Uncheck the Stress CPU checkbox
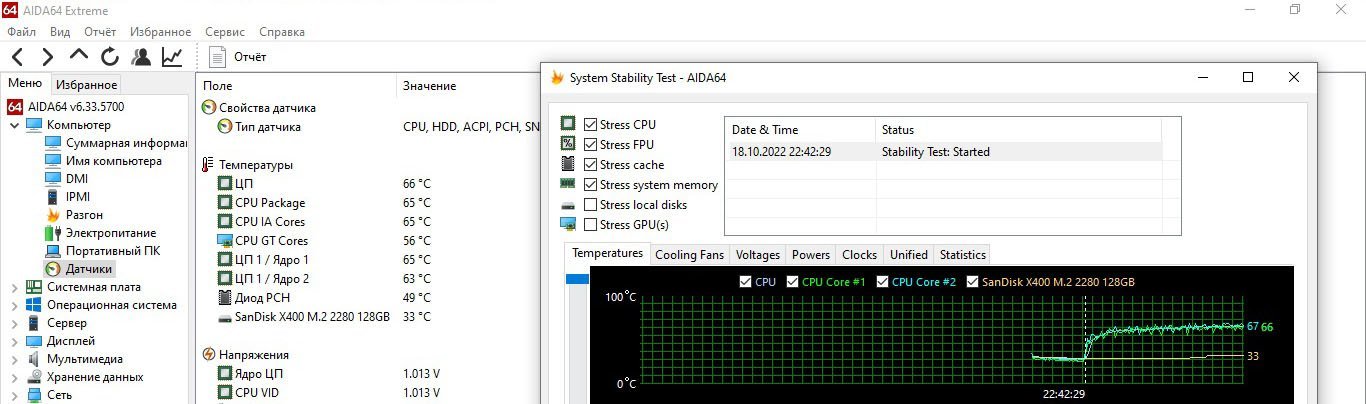This screenshot has height=404, width=1366. tap(591, 125)
